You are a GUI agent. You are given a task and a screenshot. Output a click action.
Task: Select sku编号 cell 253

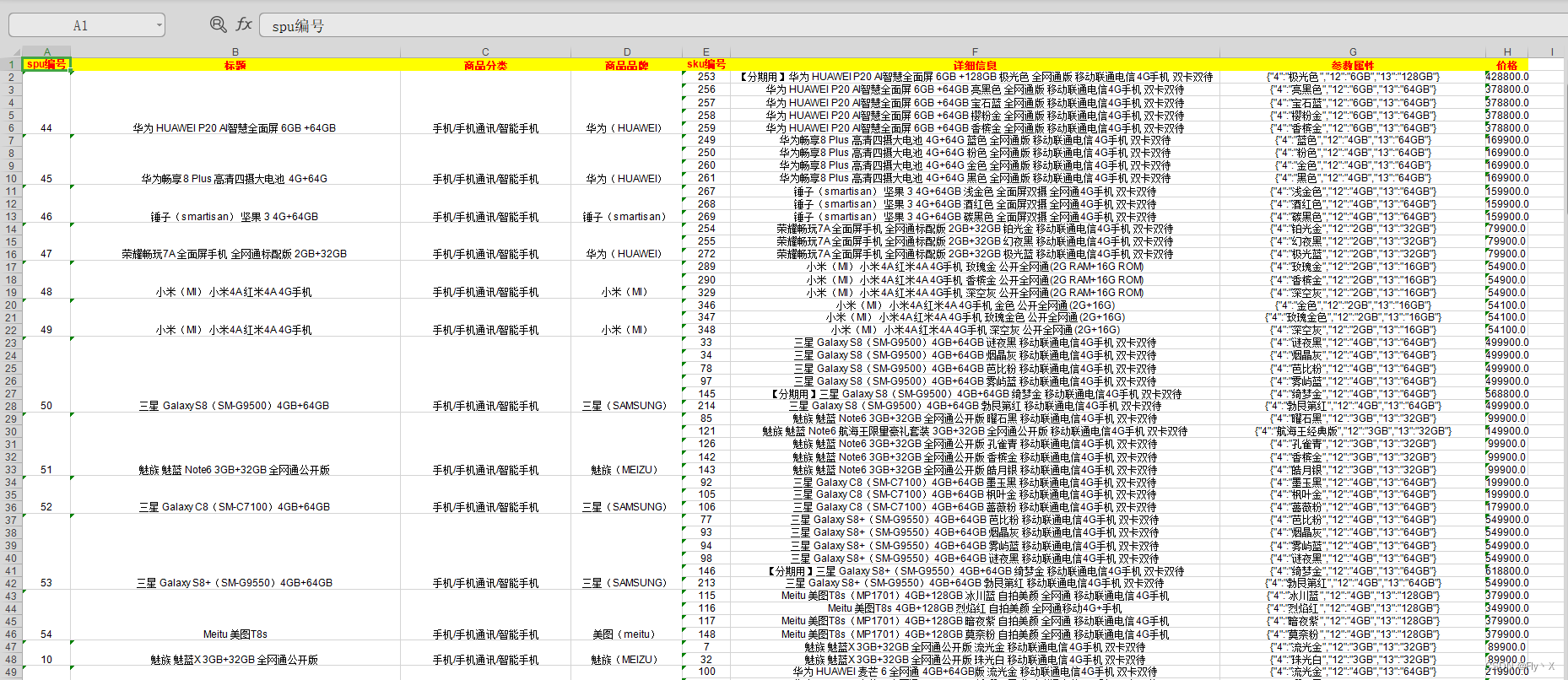(706, 77)
